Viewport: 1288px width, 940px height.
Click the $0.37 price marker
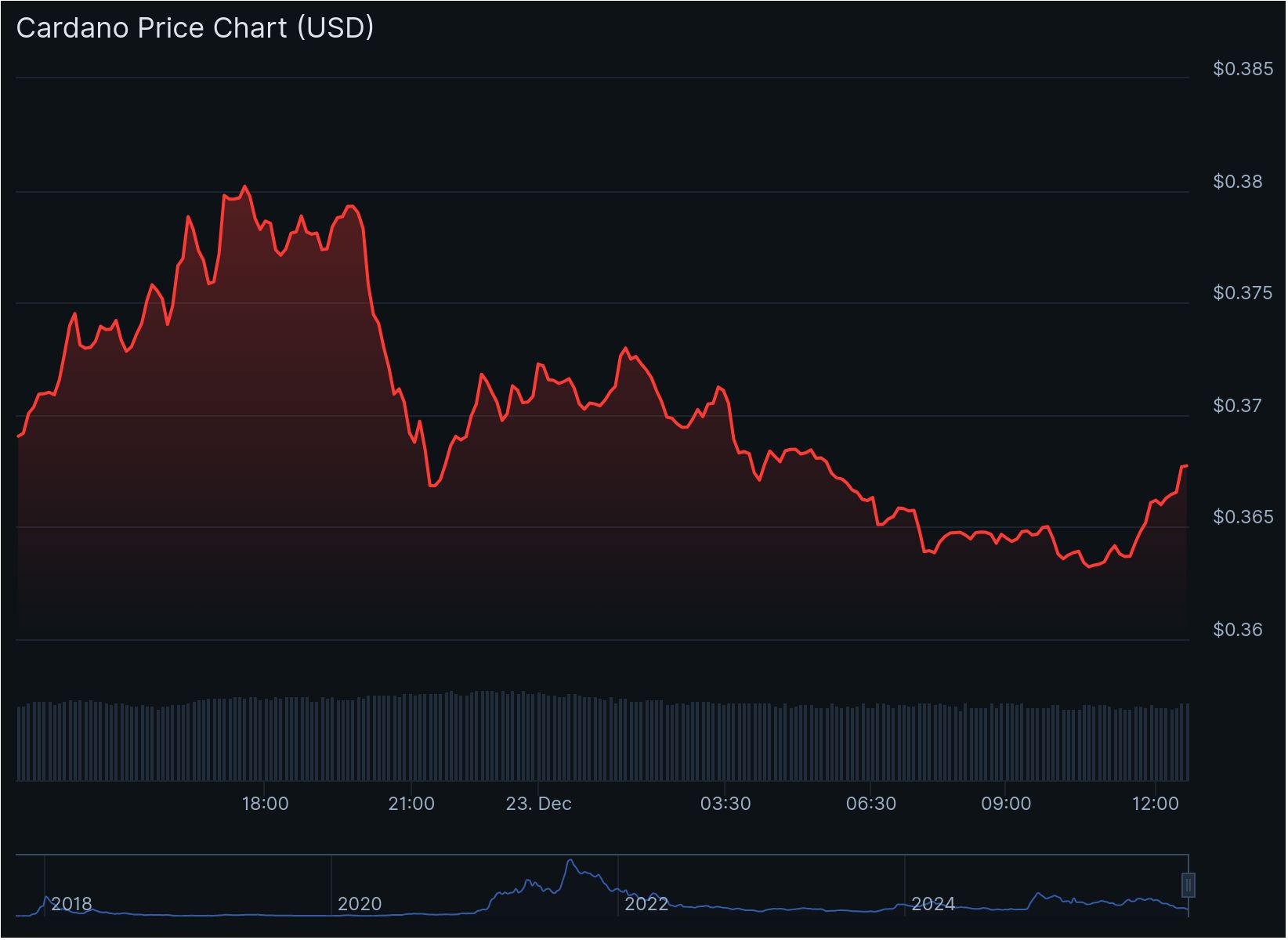(x=1239, y=405)
